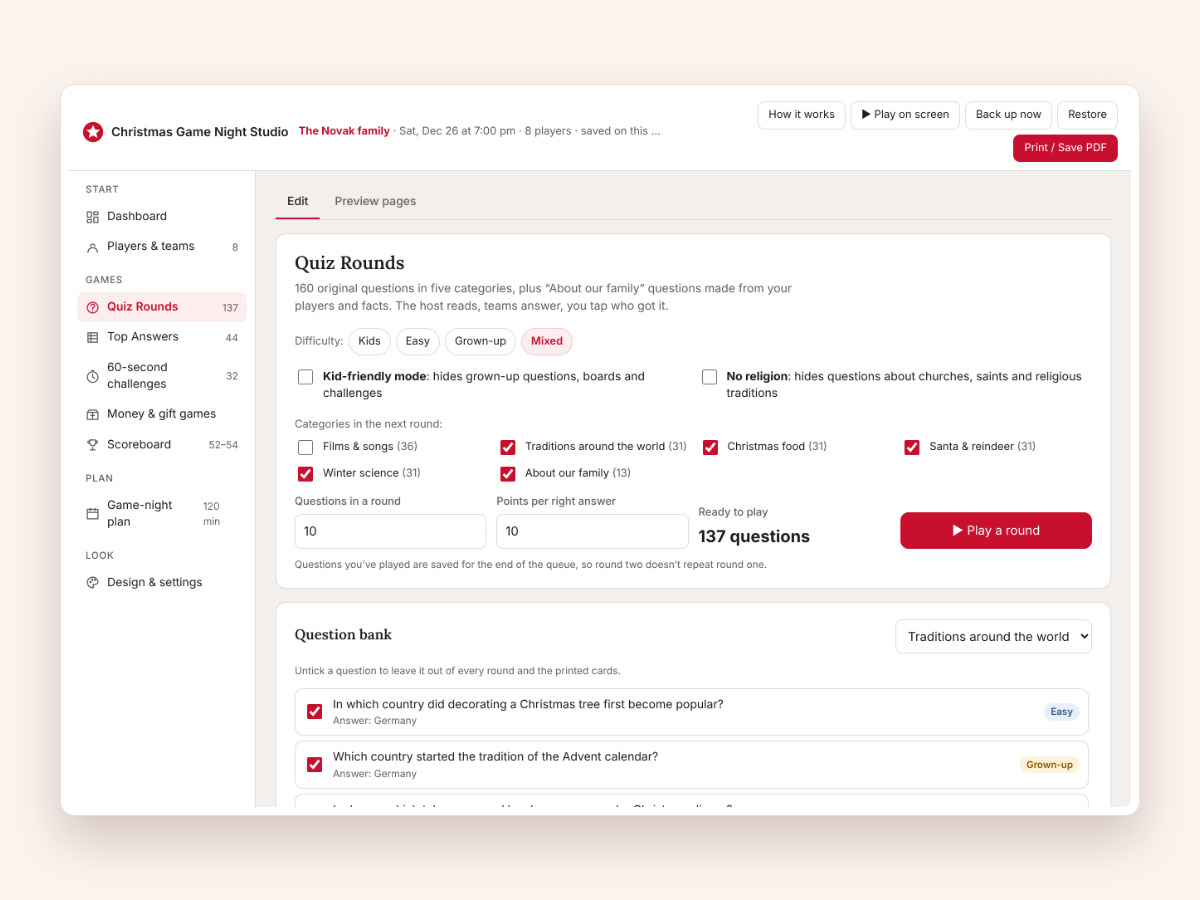Set difficulty to Easy

pos(418,341)
